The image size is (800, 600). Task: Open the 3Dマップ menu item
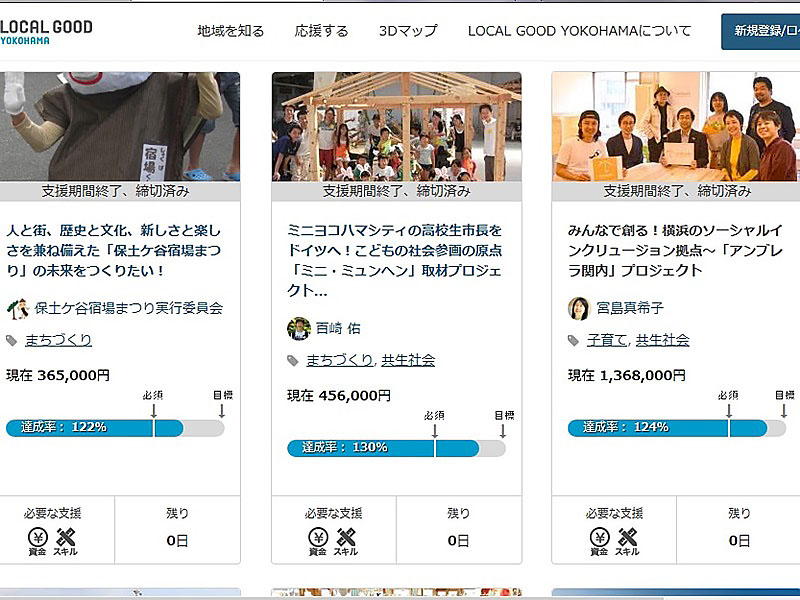pyautogui.click(x=408, y=31)
